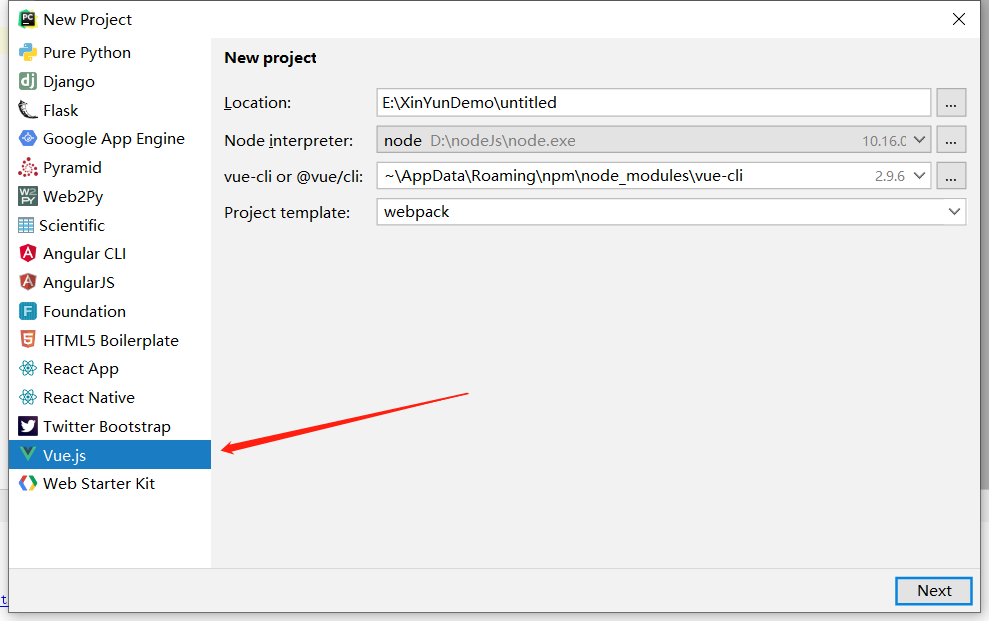
Task: Pick the Flask project icon
Action: [28, 111]
